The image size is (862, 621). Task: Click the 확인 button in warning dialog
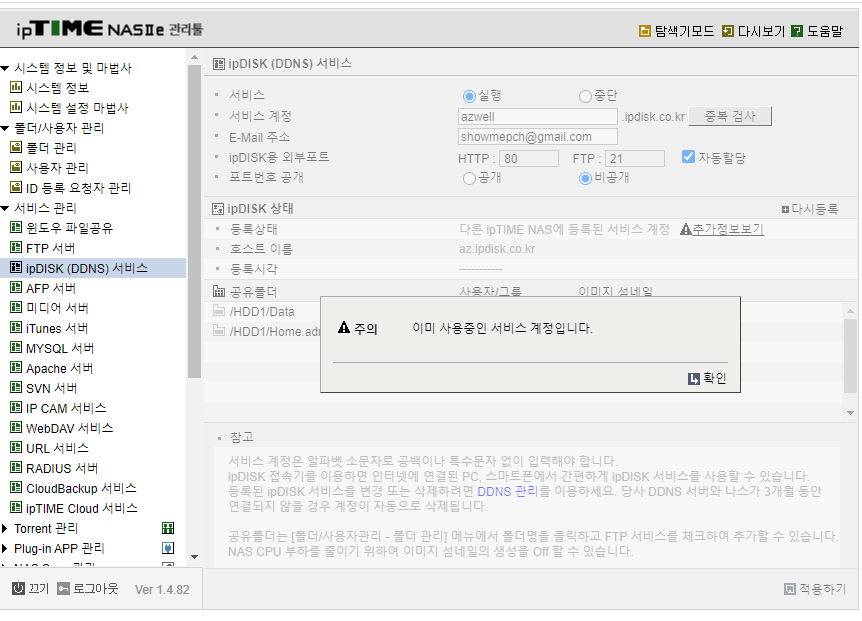[x=708, y=378]
